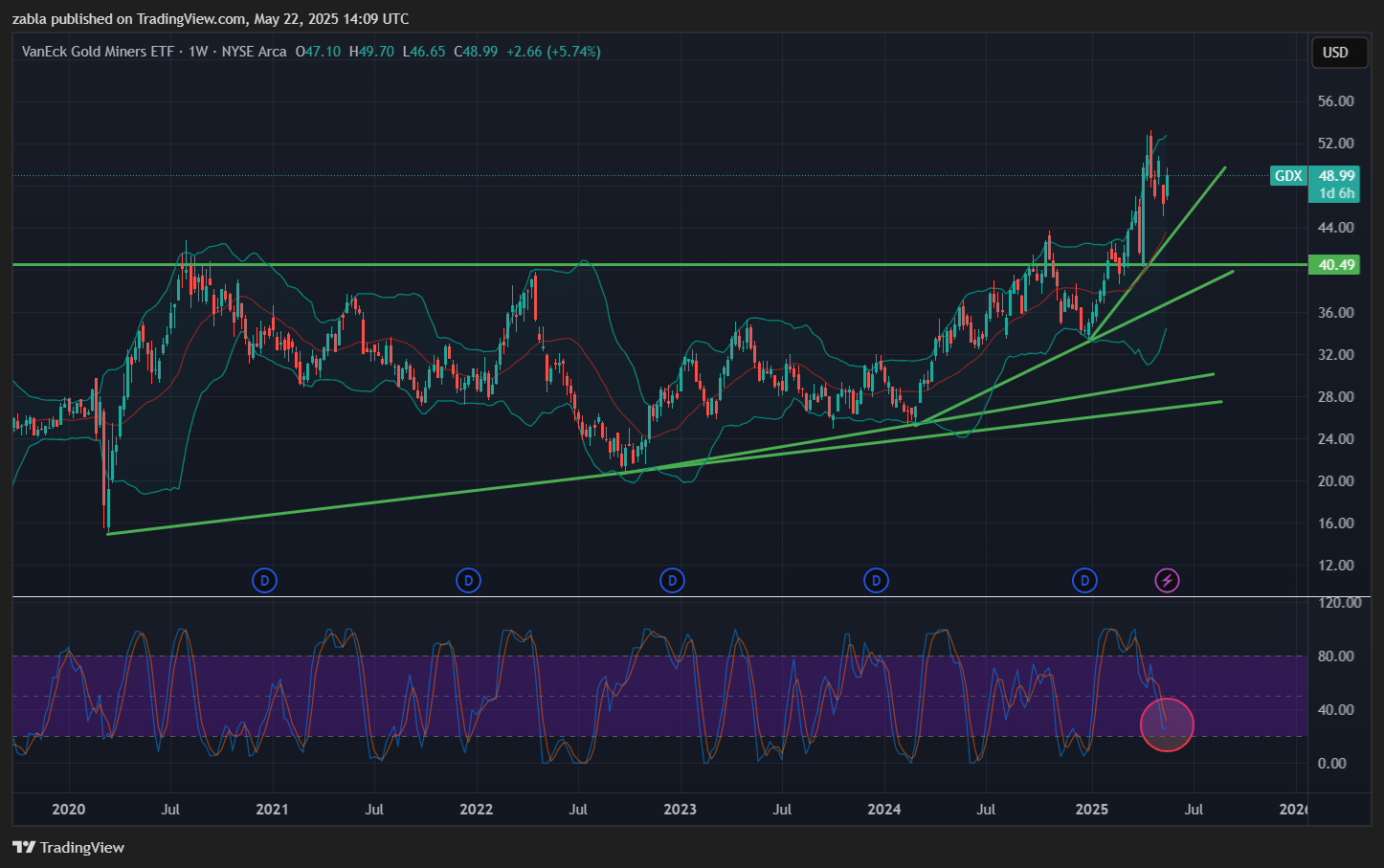The width and height of the screenshot is (1384, 868).
Task: Click the 1W interval in chart legend
Action: tap(198, 52)
